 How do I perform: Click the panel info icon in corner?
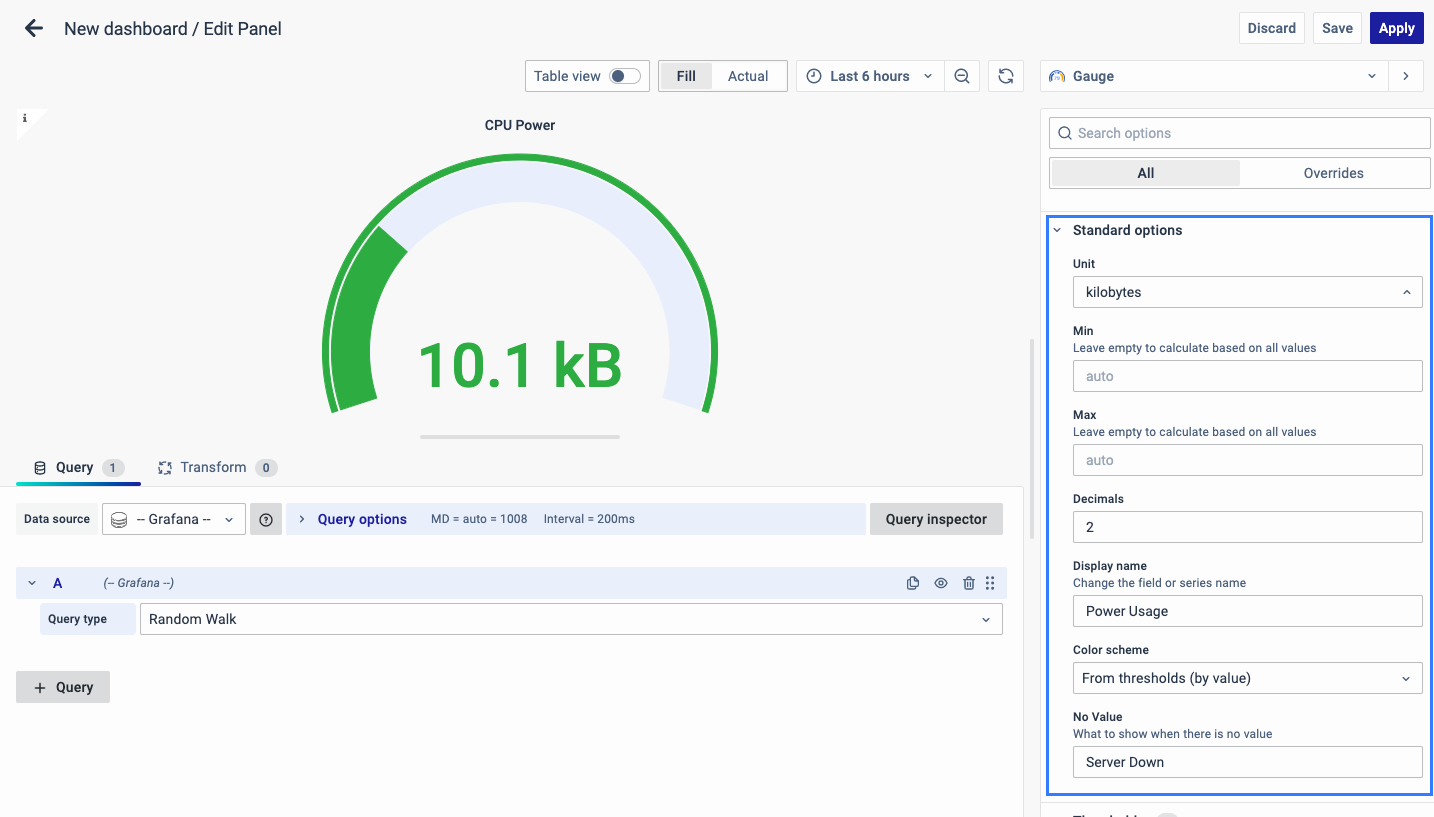pyautogui.click(x=25, y=118)
